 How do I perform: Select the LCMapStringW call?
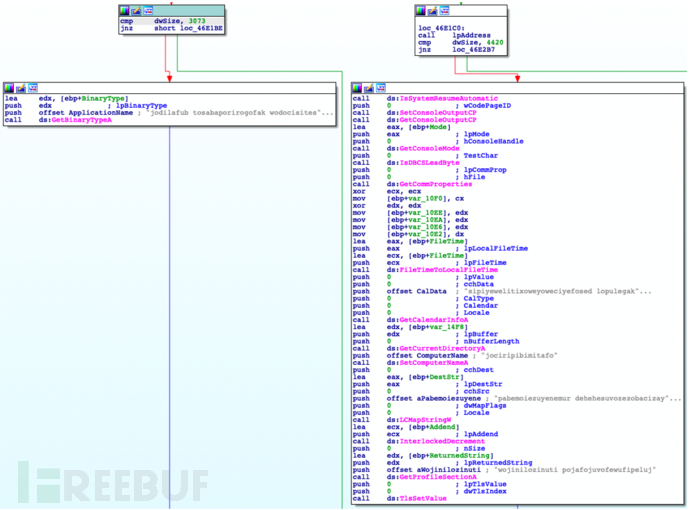pyautogui.click(x=425, y=420)
